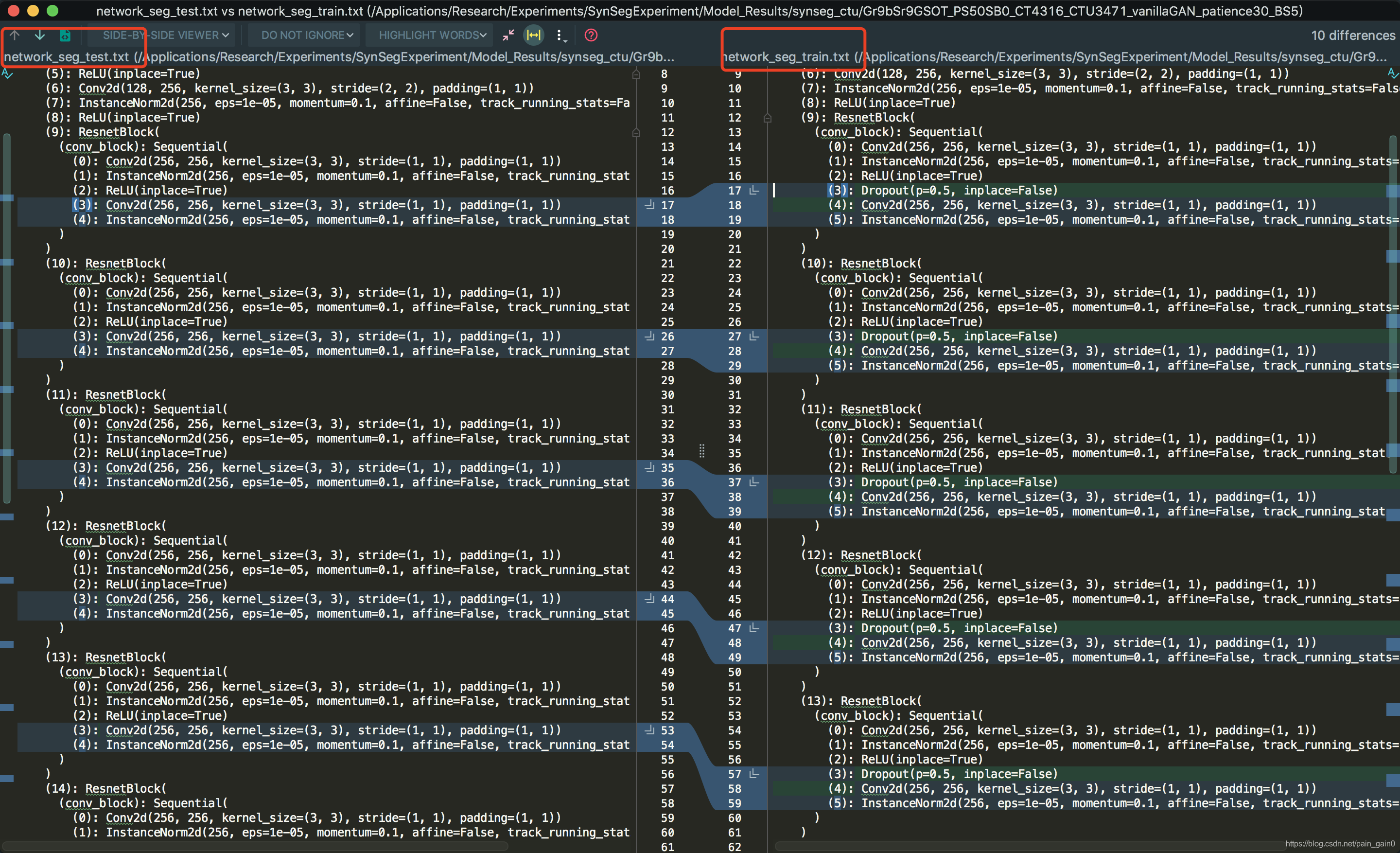Jump to next difference with down arrow icon
Screen dimensions: 1400x853
point(40,35)
